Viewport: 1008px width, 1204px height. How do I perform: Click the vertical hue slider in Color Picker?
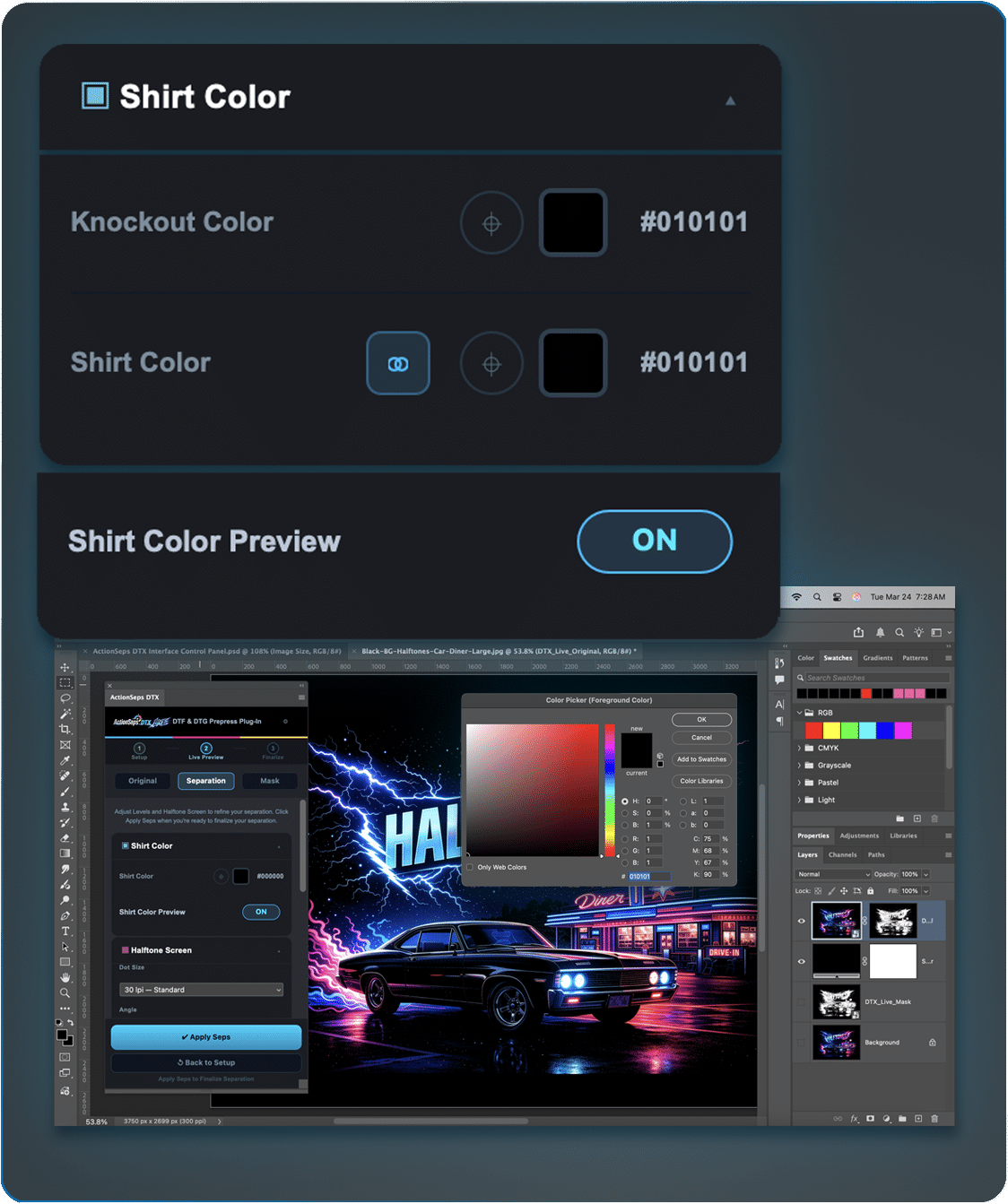tap(610, 790)
